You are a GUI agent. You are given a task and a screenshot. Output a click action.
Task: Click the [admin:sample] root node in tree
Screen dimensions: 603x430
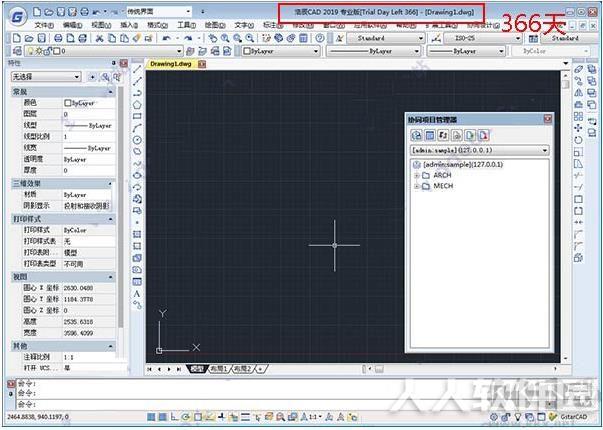point(463,164)
